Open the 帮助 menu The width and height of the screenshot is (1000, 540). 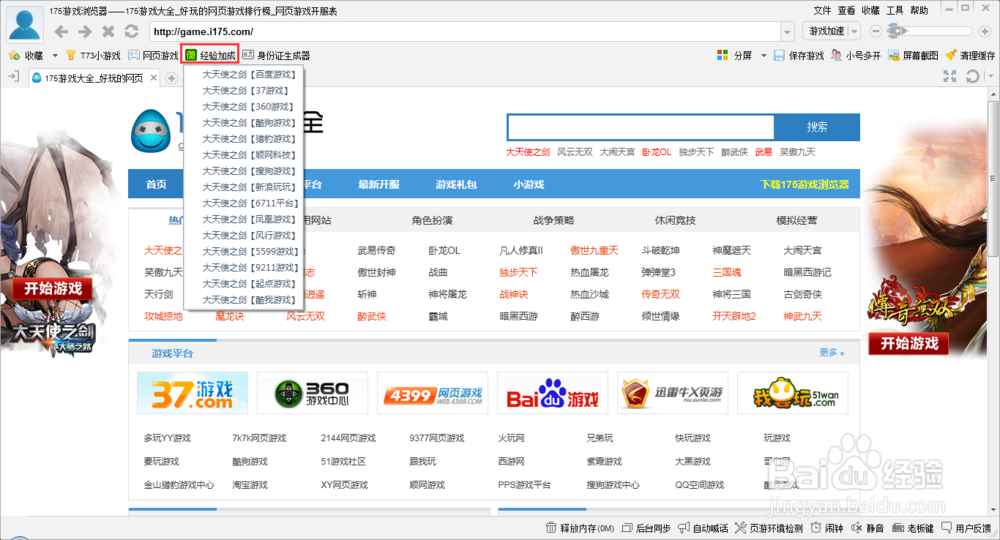(x=919, y=10)
